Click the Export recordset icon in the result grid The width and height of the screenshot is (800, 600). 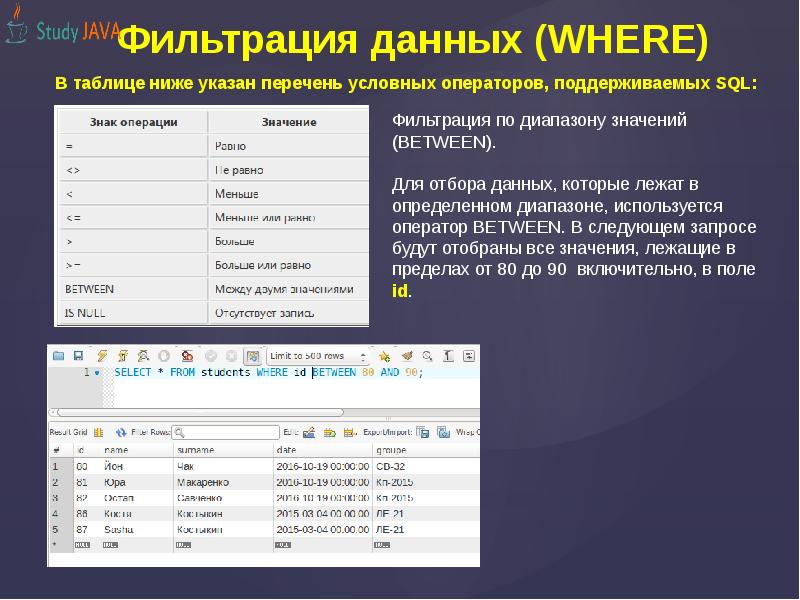coord(422,431)
